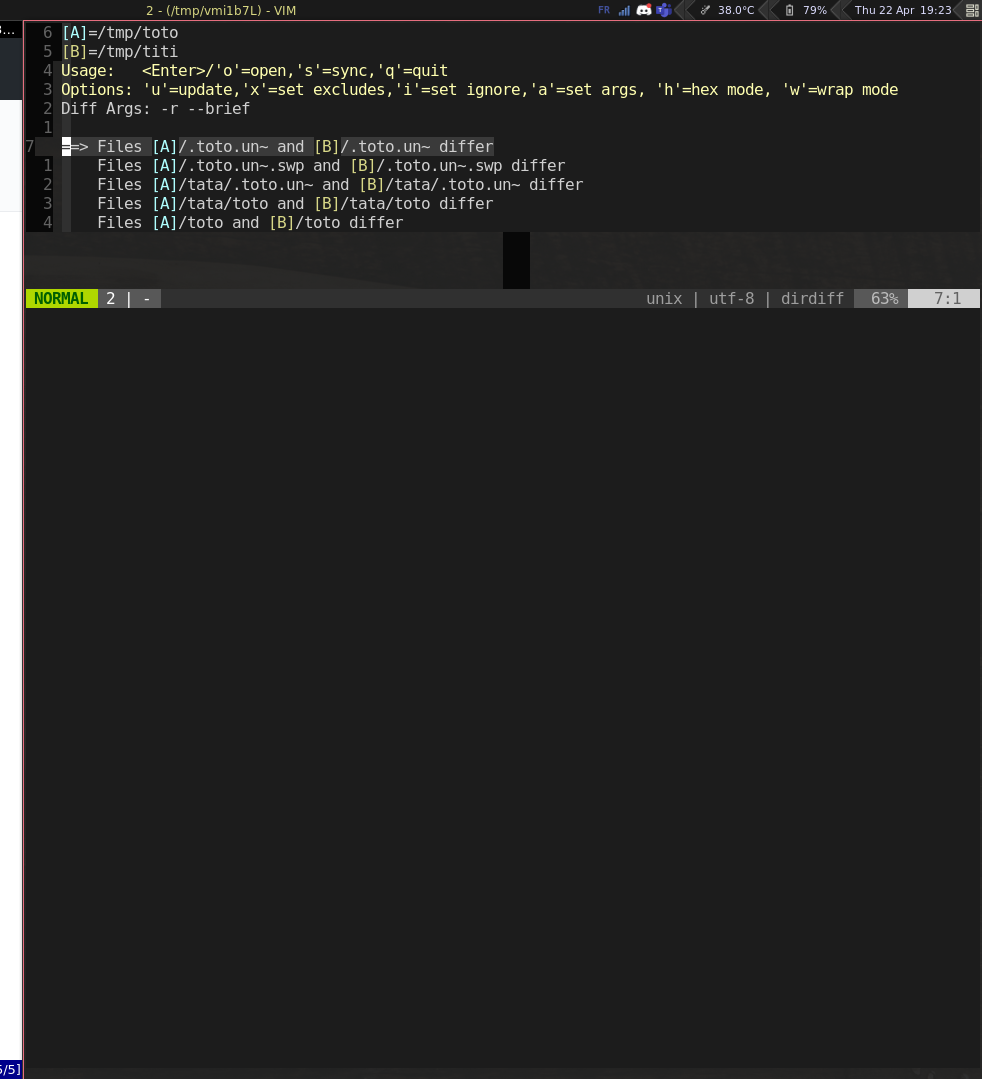
Task: Click the Thu 22 Apr 19:23 clock
Action: [x=903, y=10]
